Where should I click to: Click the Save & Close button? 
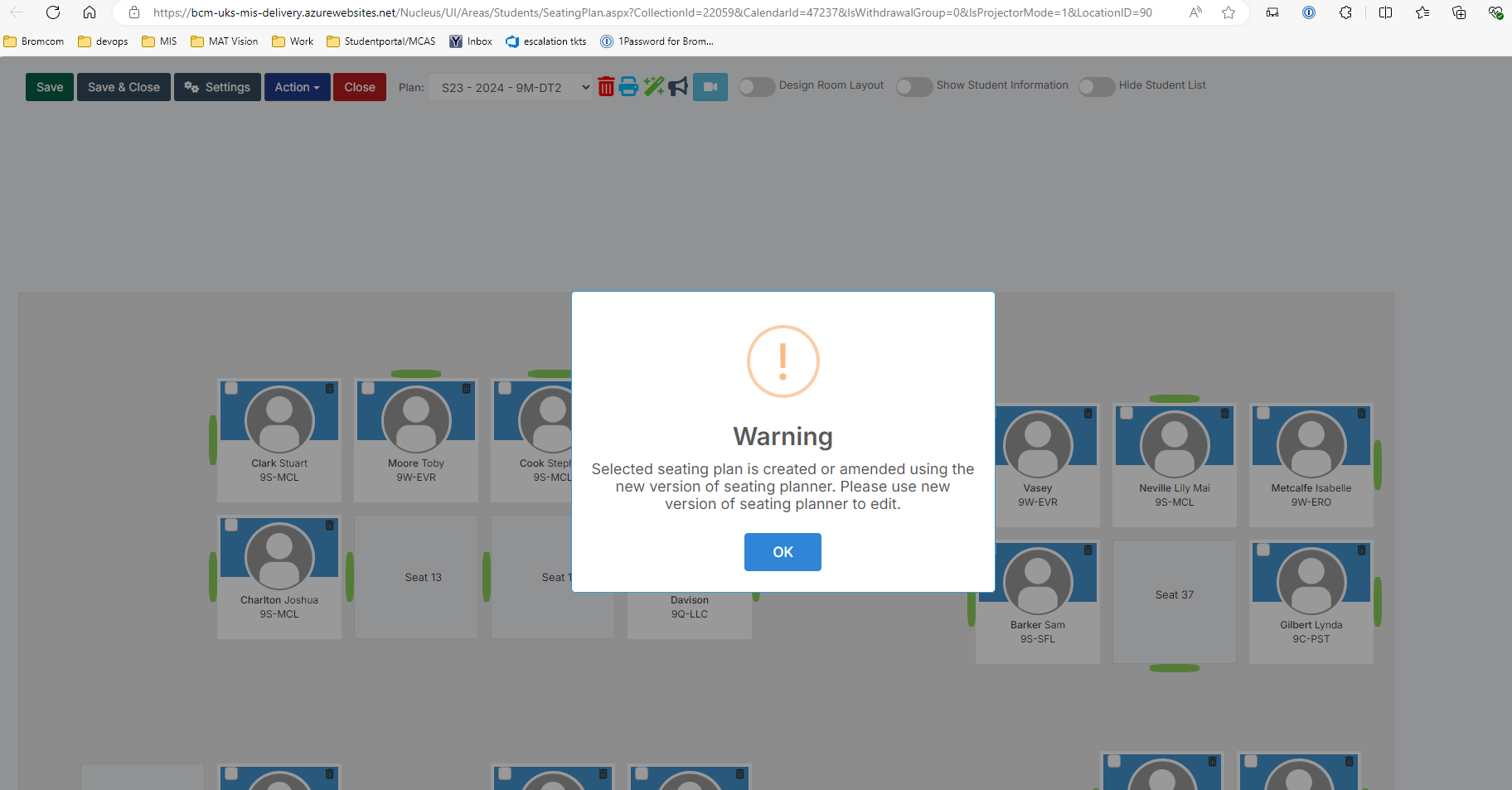[x=124, y=87]
